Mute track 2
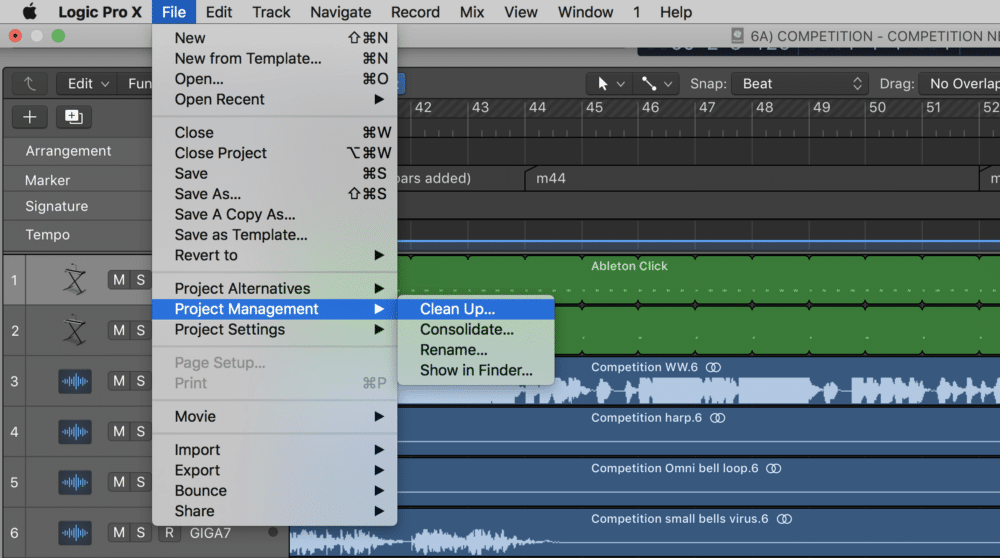Image resolution: width=1000 pixels, height=558 pixels. coord(119,330)
